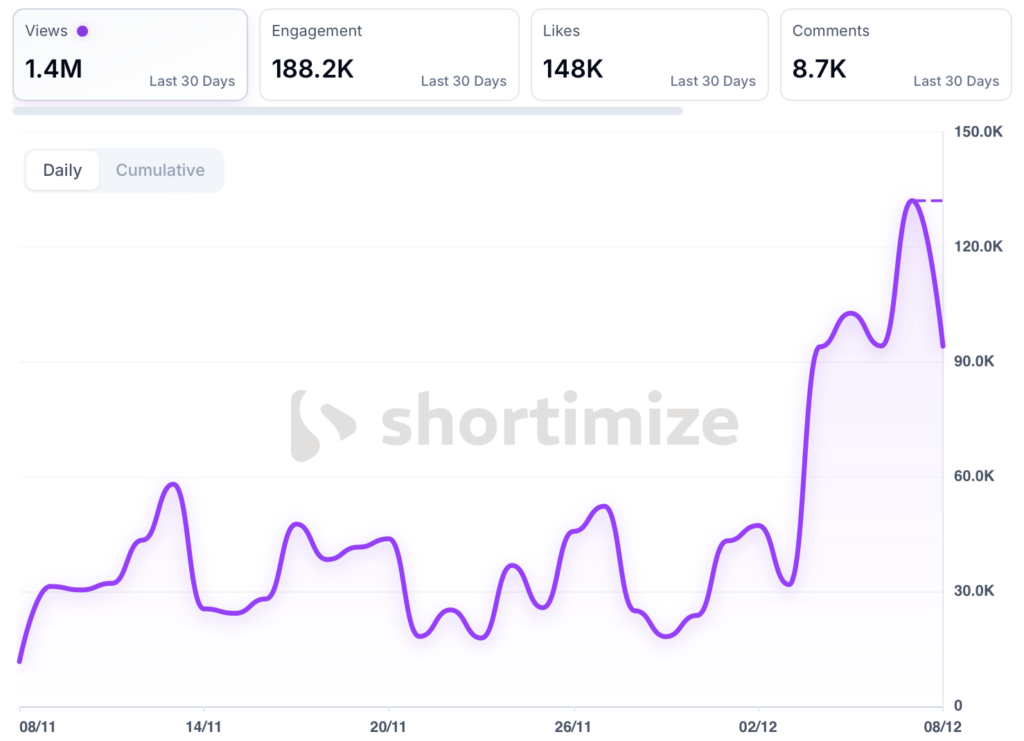Click "Last 30 Days" in Engagement card
The height and width of the screenshot is (741, 1024).
tap(463, 81)
